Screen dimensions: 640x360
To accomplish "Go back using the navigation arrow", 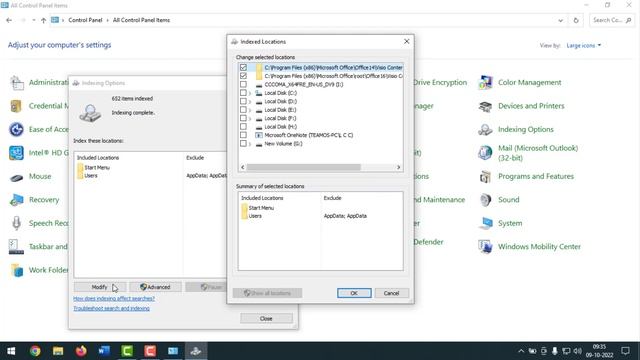I will click(9, 20).
